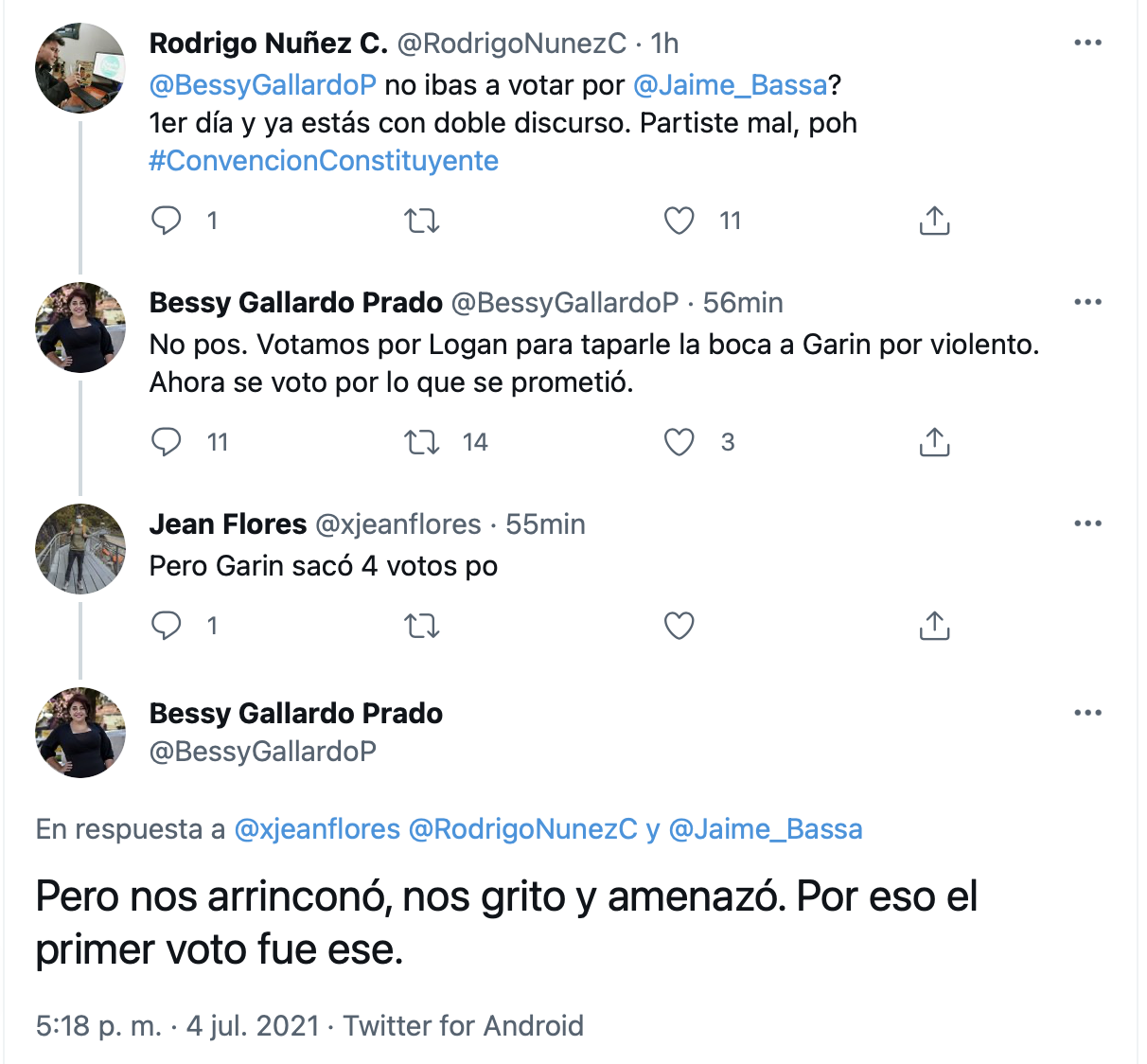Reply to Bessy Gallardo's 56min tweet
The height and width of the screenshot is (1064, 1147).
[167, 442]
